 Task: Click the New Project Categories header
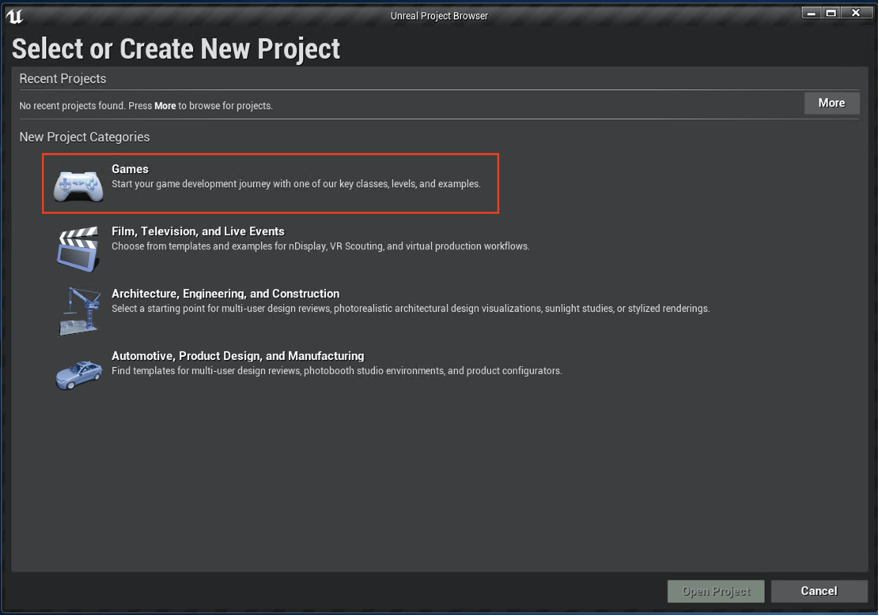pyautogui.click(x=84, y=137)
